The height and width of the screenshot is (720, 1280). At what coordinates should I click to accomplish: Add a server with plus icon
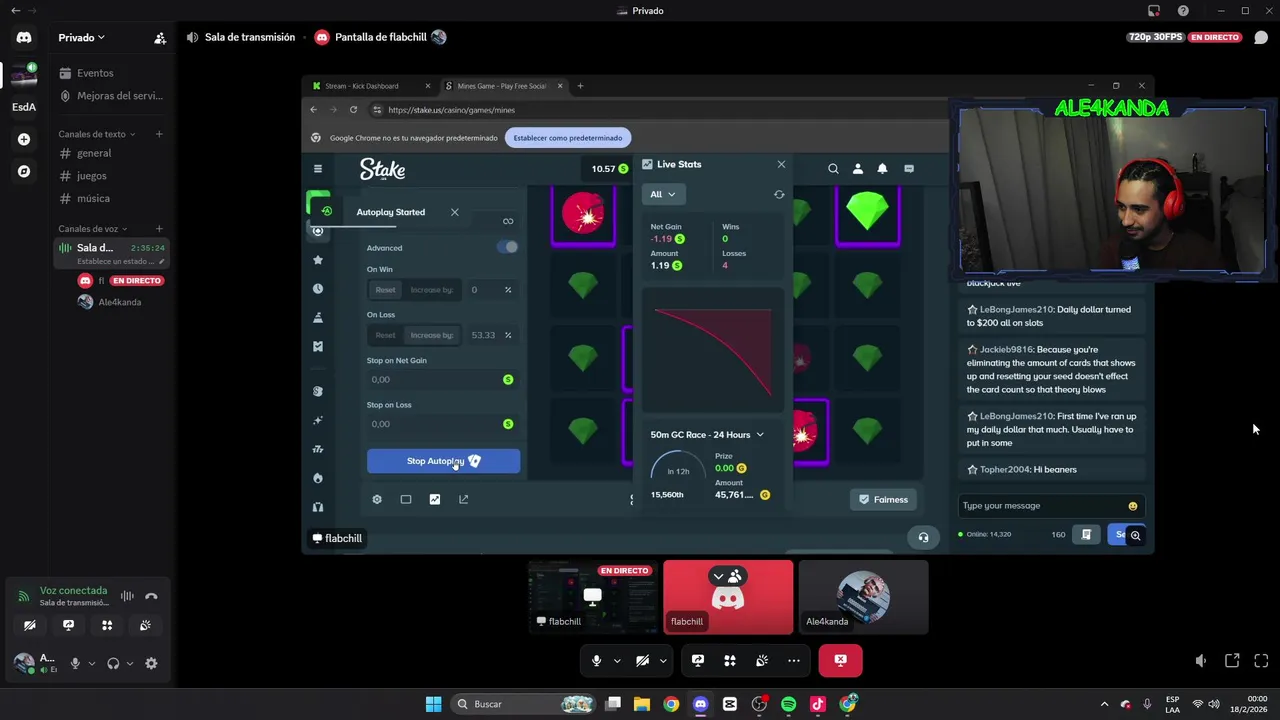24,139
